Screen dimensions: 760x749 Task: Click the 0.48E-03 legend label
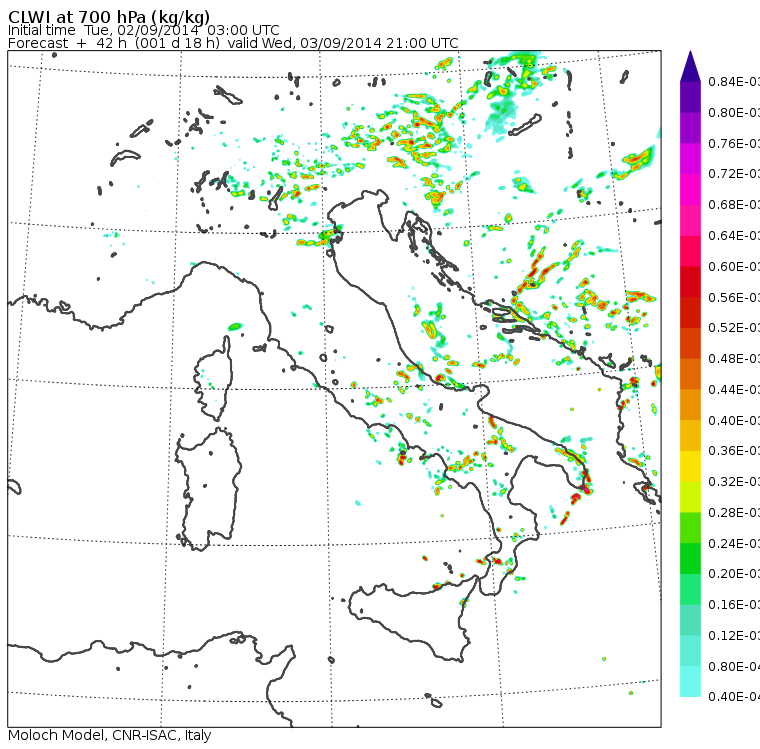pyautogui.click(x=734, y=359)
